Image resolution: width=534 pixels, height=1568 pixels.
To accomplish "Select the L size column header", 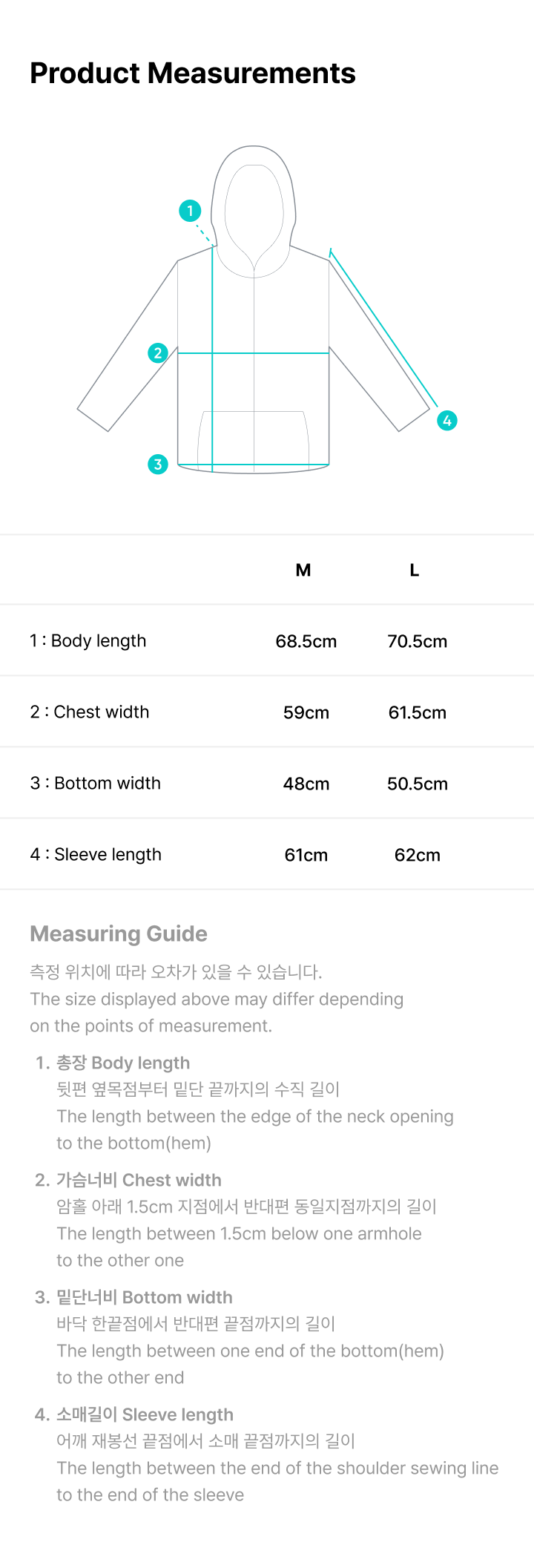I will (415, 570).
